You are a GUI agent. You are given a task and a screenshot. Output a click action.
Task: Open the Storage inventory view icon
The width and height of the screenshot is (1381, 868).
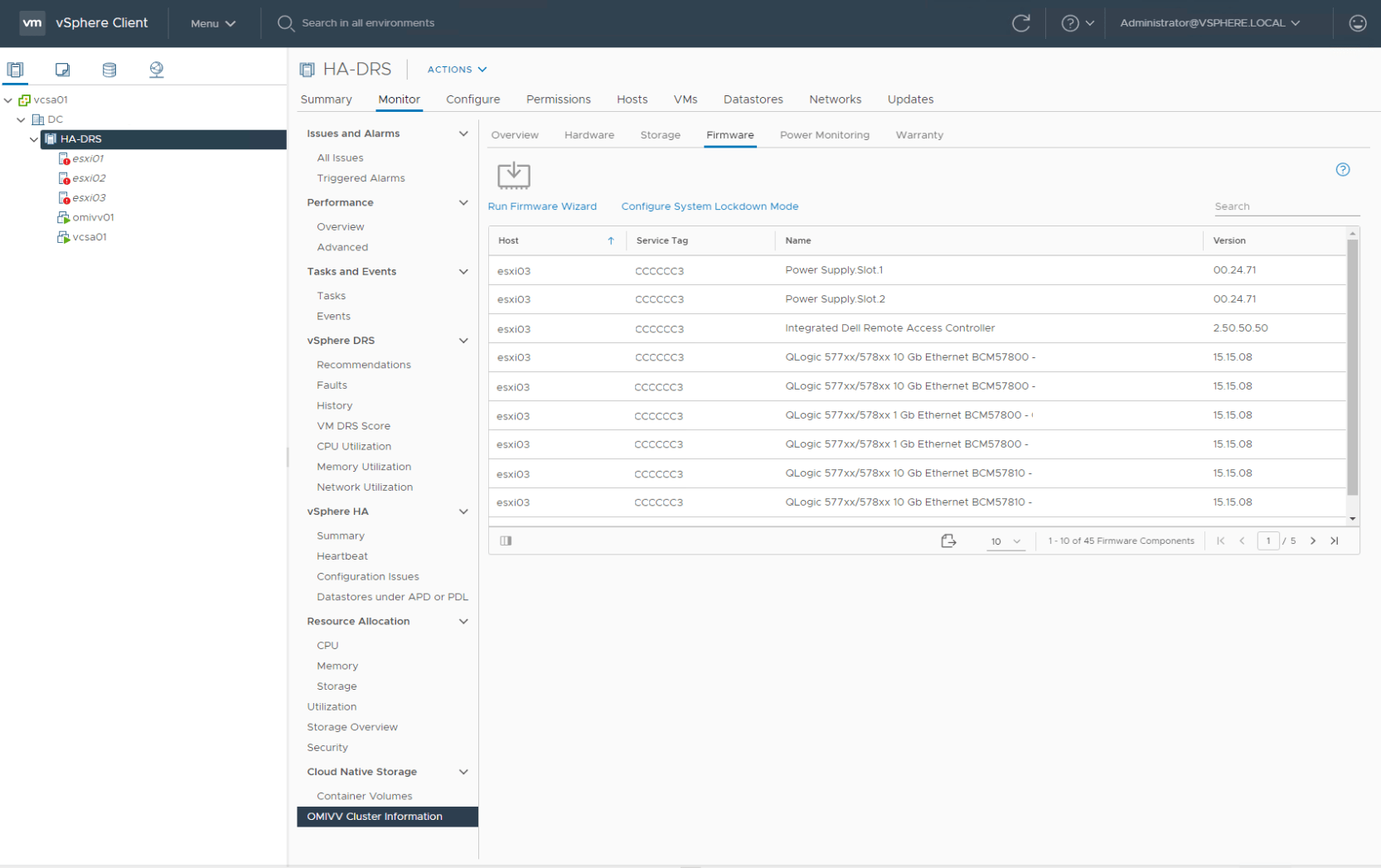(109, 70)
